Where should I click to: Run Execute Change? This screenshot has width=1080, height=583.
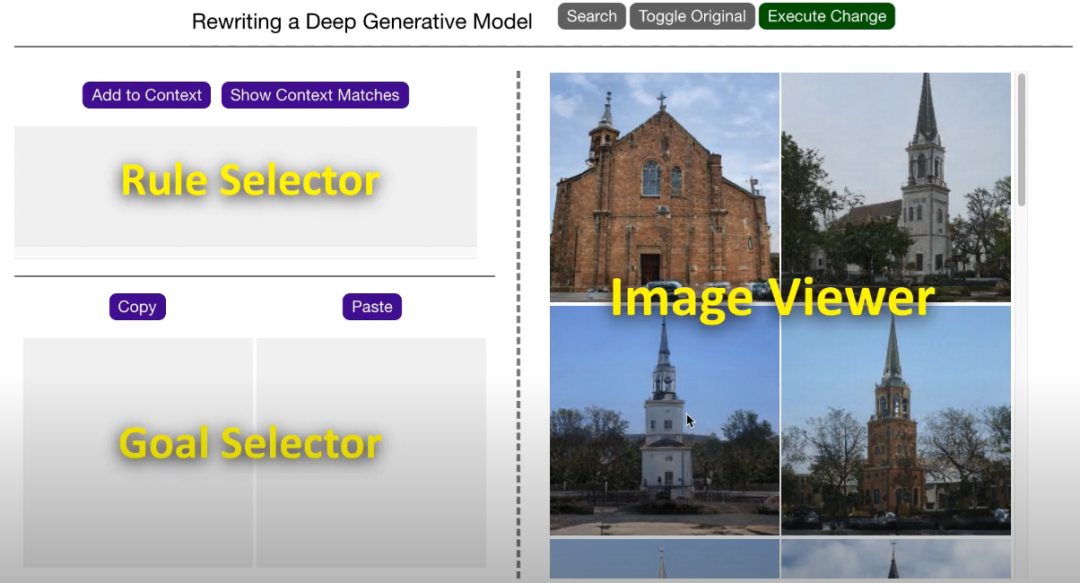point(827,16)
